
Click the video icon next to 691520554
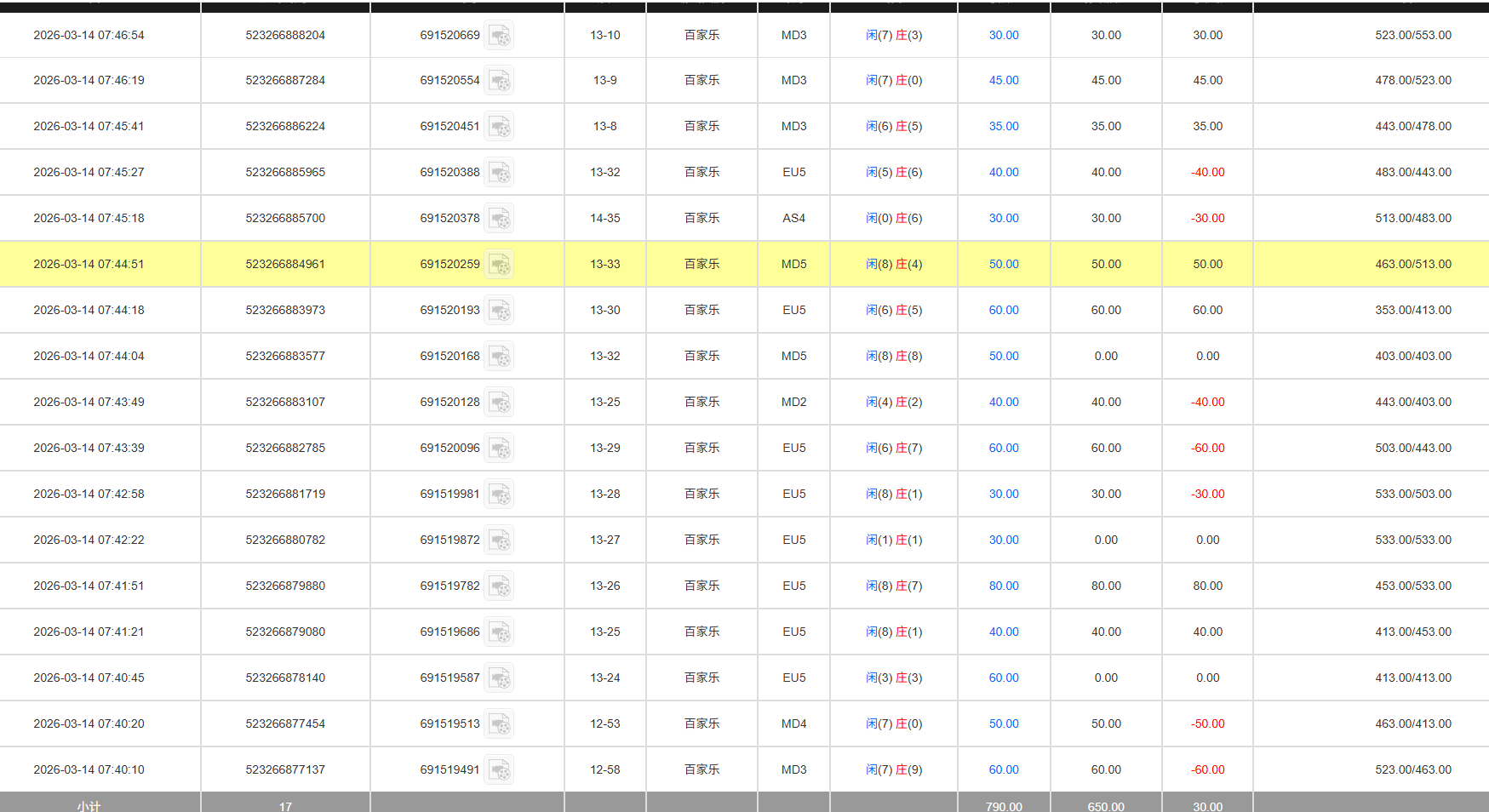click(499, 81)
